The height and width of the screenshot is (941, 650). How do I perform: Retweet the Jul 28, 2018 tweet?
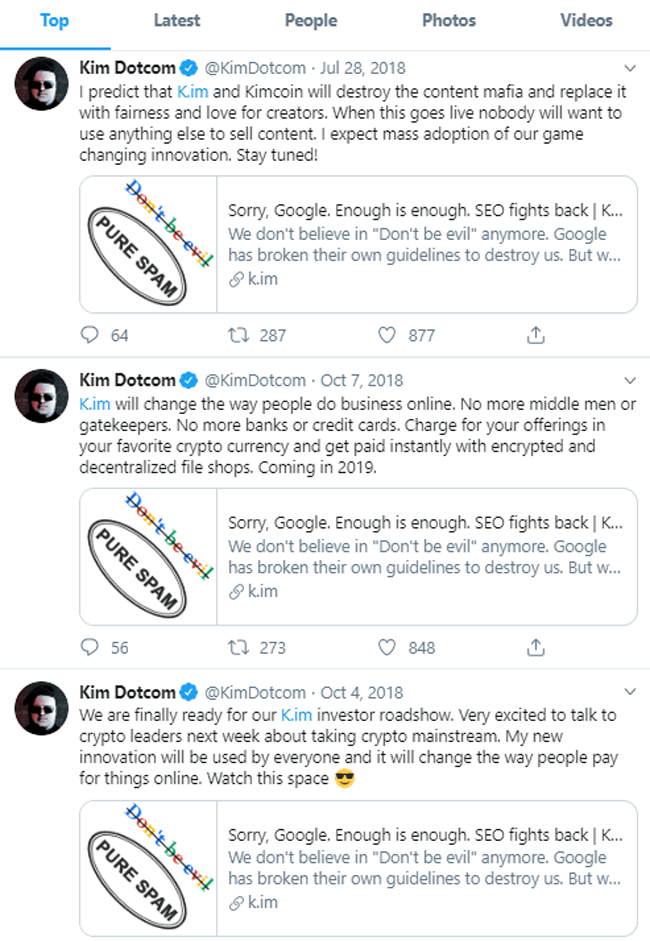[x=238, y=335]
